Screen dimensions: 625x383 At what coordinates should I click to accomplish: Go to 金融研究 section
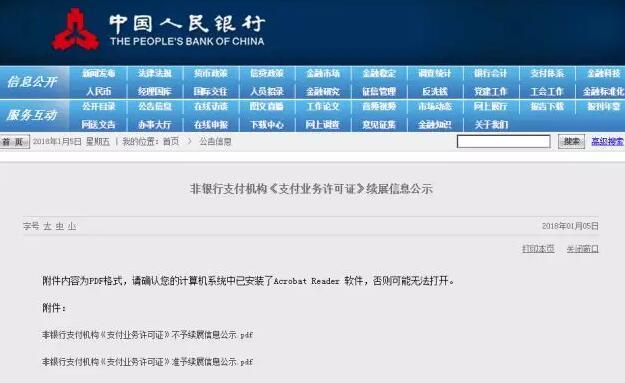tap(323, 92)
